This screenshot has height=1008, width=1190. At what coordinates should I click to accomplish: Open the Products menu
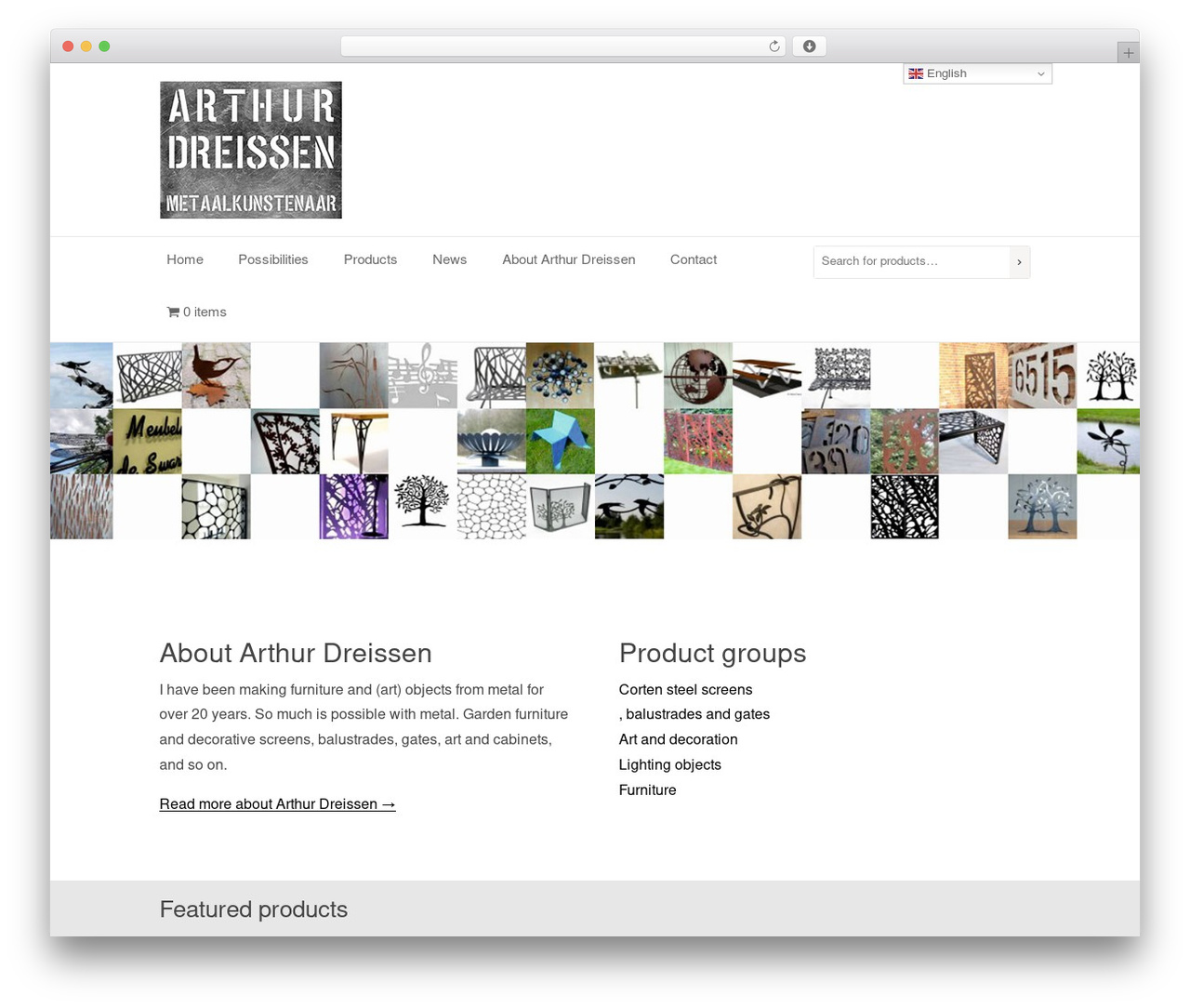click(x=370, y=259)
